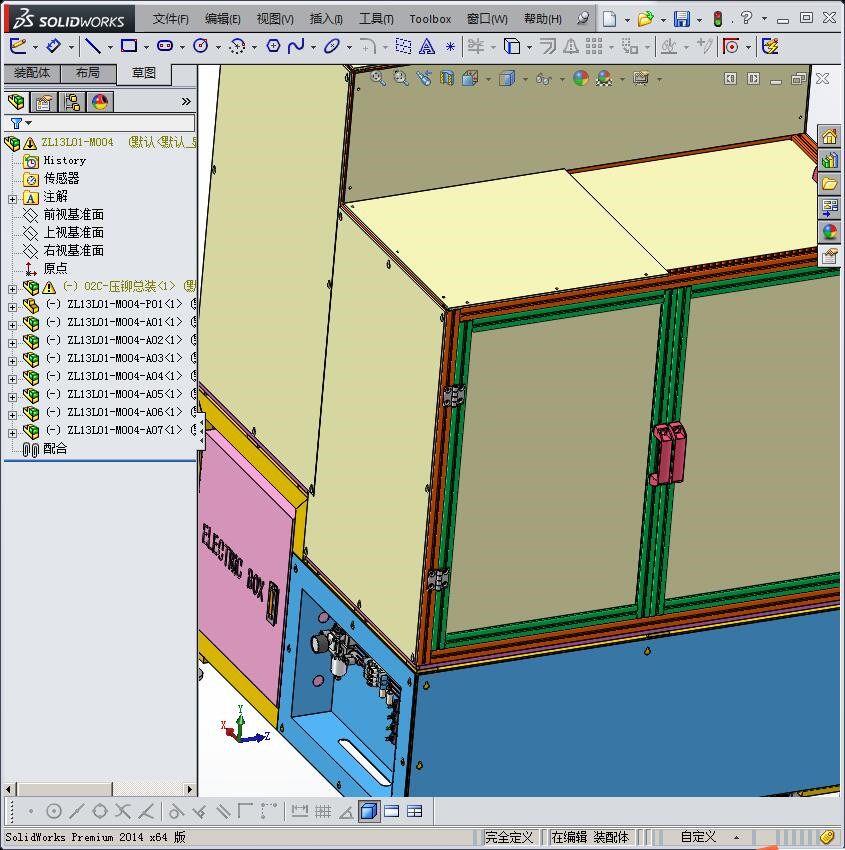Screen dimensions: 845x850
Task: Open the 文件(F) menu
Action: (171, 19)
